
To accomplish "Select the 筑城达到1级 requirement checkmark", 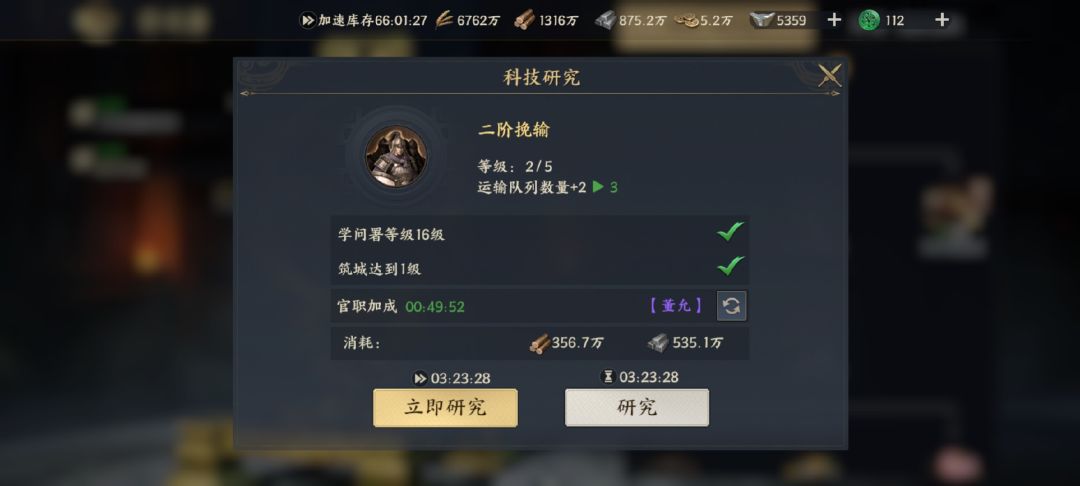I will pyautogui.click(x=730, y=266).
